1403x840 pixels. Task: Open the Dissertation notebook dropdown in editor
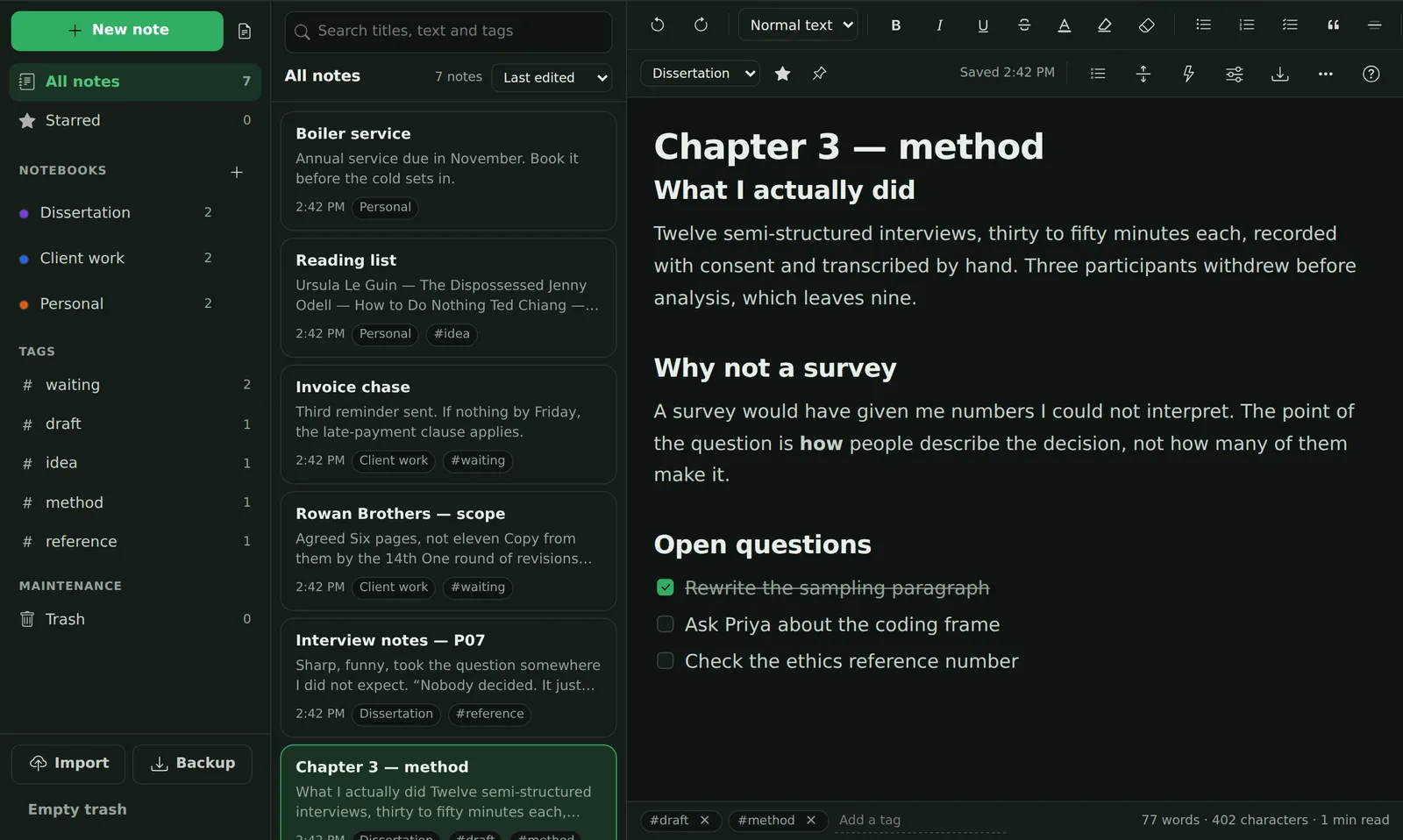pos(701,74)
